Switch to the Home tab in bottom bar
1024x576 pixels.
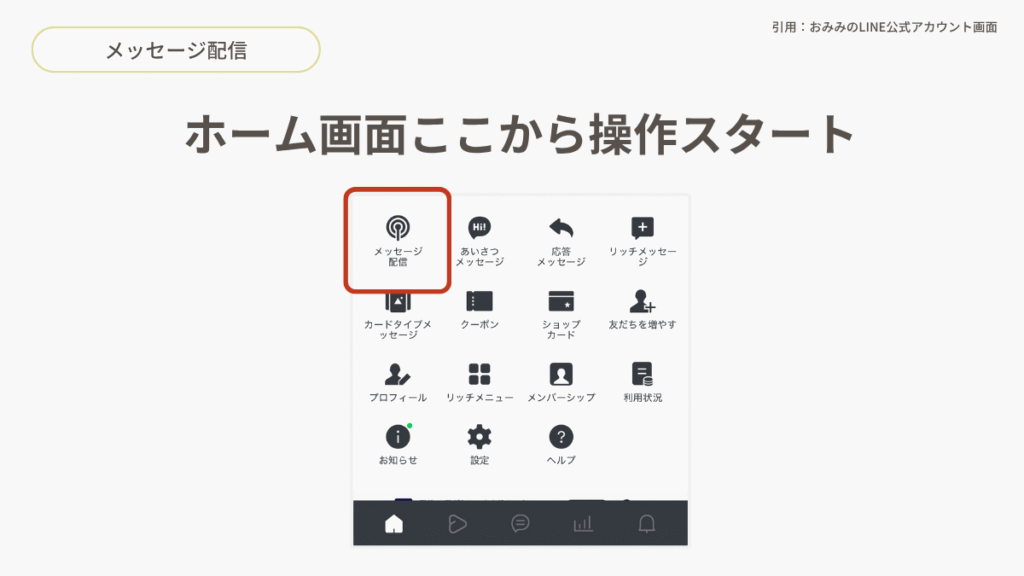(x=394, y=523)
